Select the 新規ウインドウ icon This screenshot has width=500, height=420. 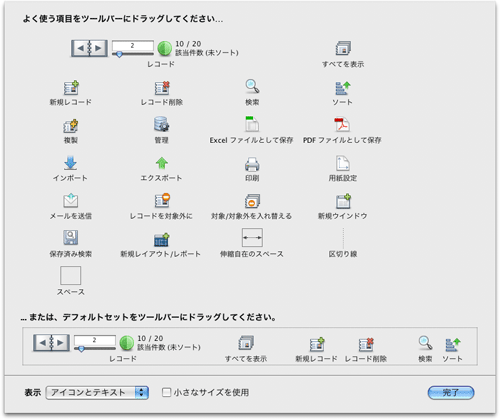[343, 201]
